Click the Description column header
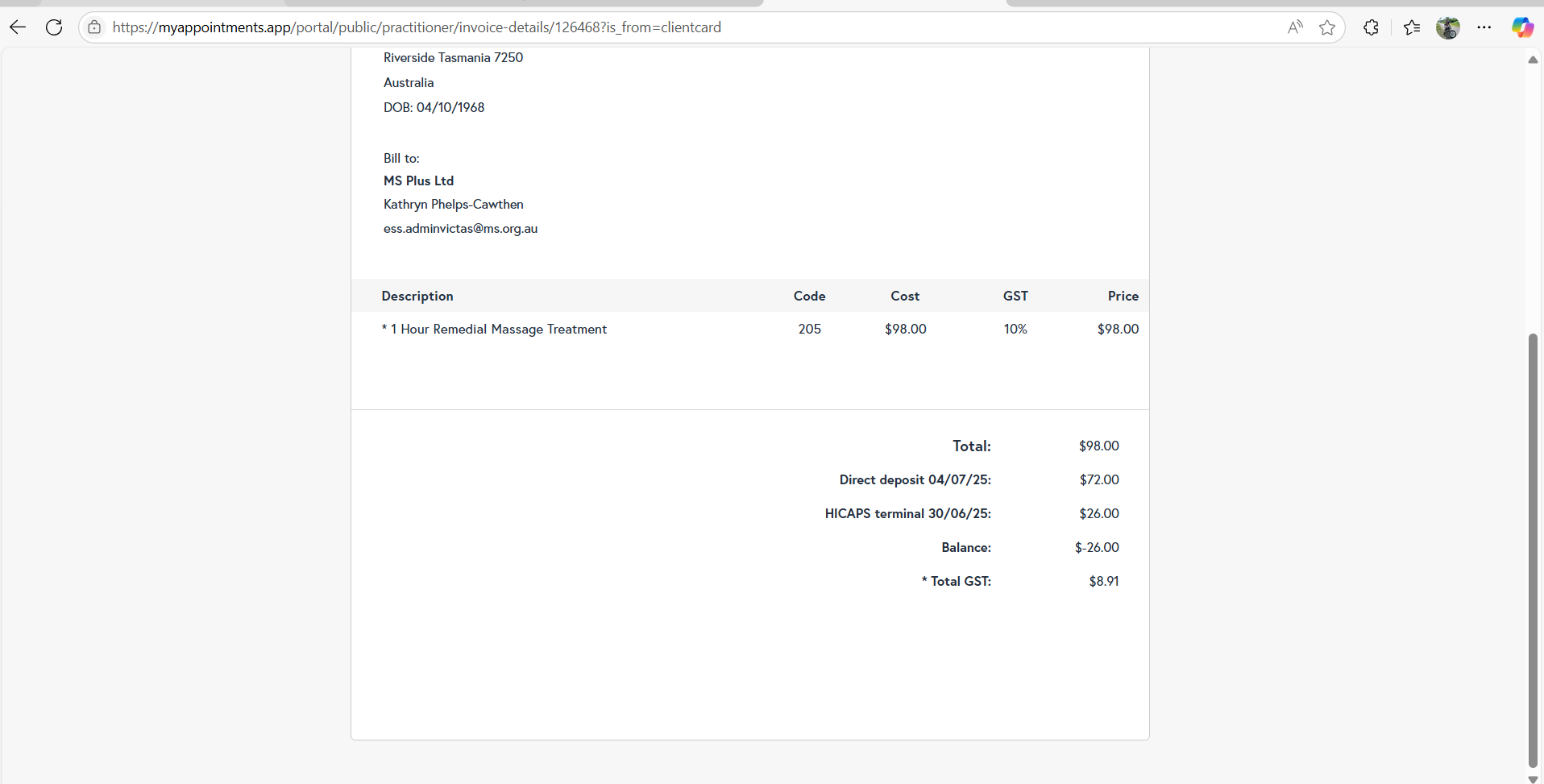Image resolution: width=1544 pixels, height=784 pixels. (x=417, y=297)
